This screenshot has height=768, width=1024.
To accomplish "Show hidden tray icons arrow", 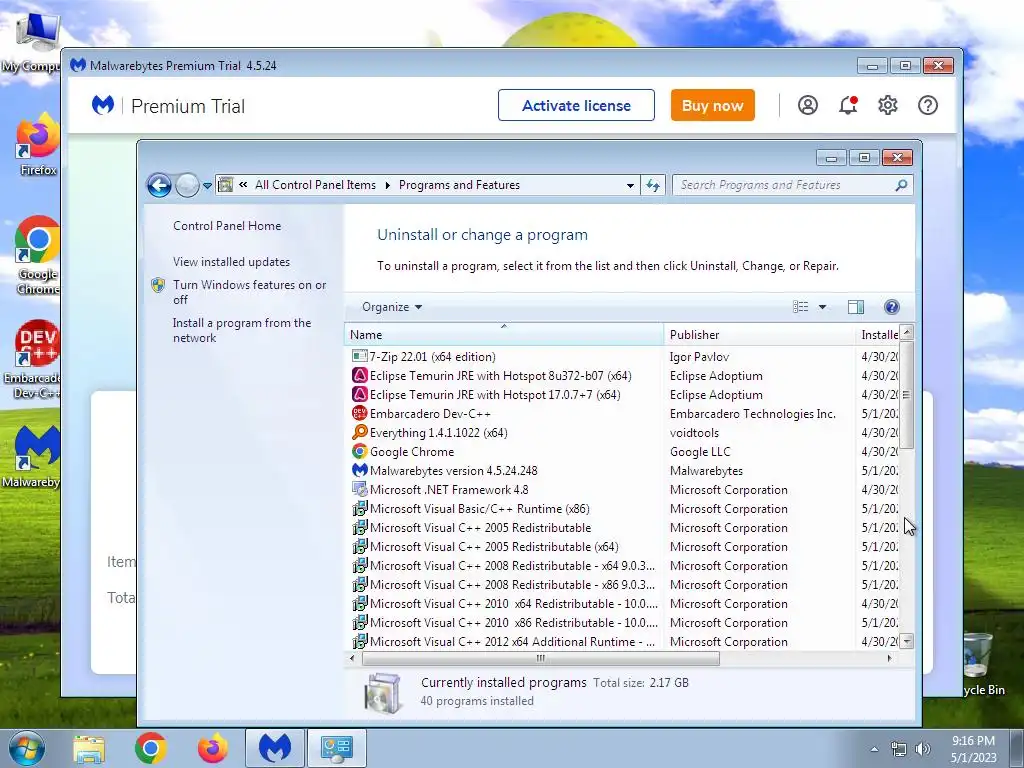I will click(874, 749).
